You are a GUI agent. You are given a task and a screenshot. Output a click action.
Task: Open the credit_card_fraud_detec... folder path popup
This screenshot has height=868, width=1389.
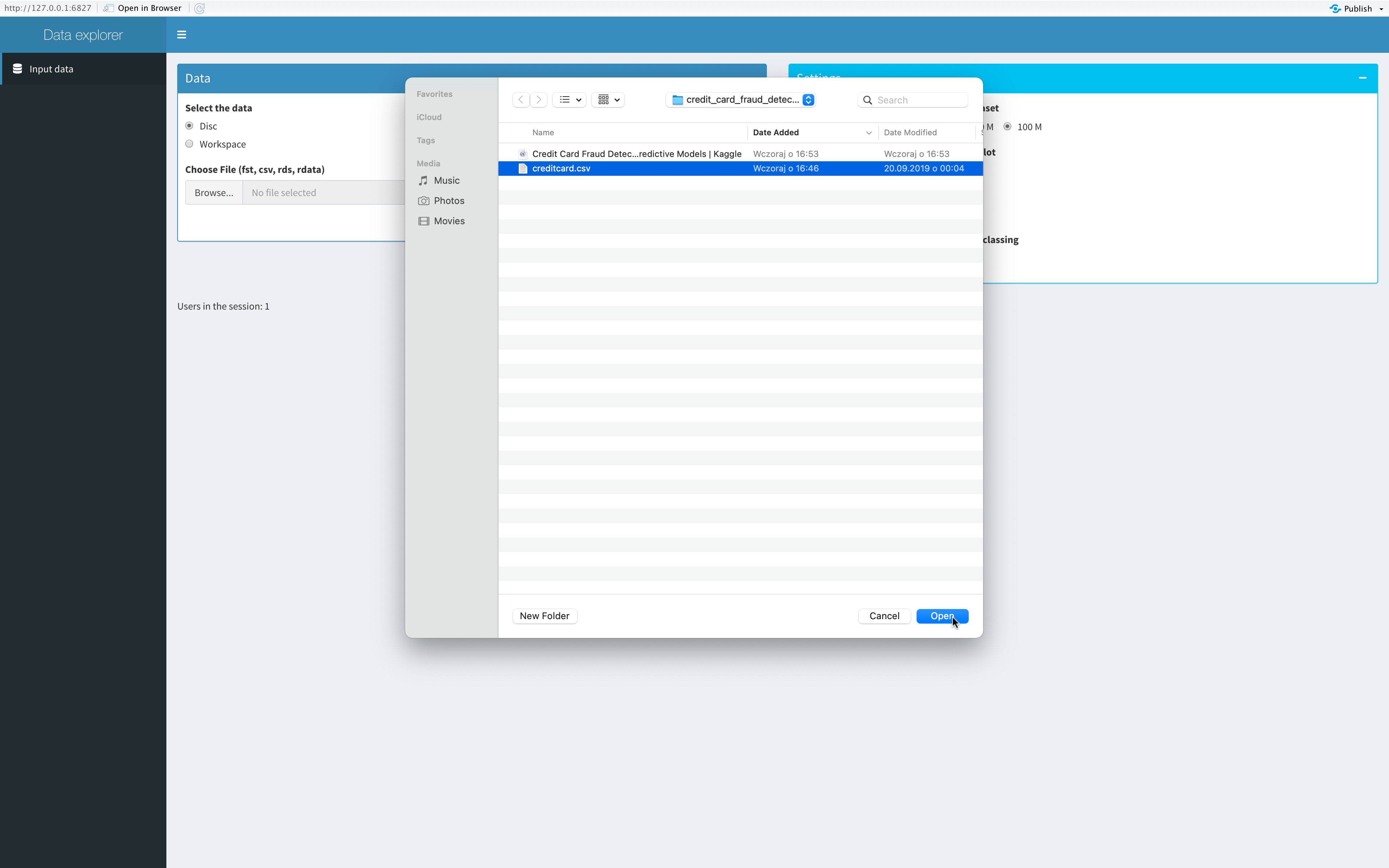[741, 100]
